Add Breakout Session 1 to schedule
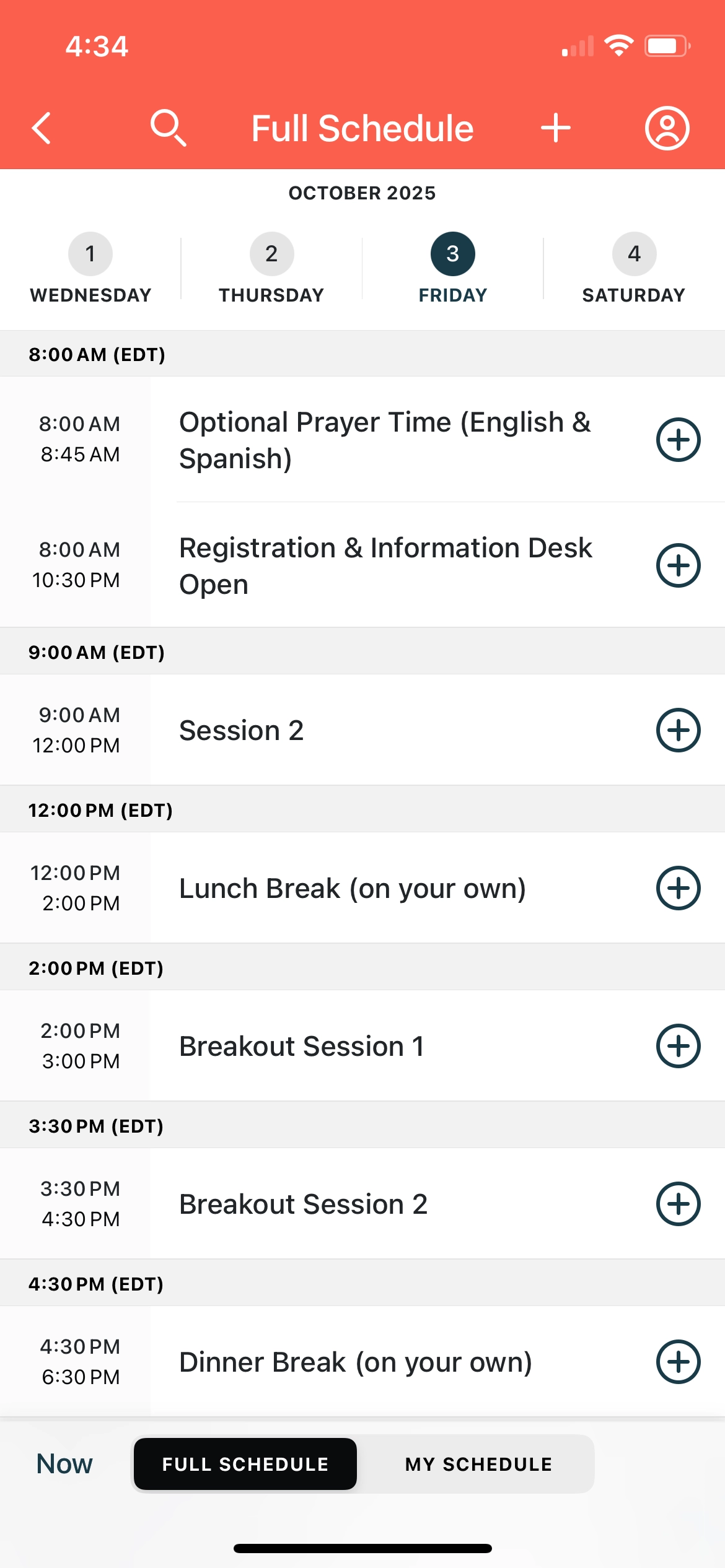This screenshot has height=1568, width=725. 679,1046
